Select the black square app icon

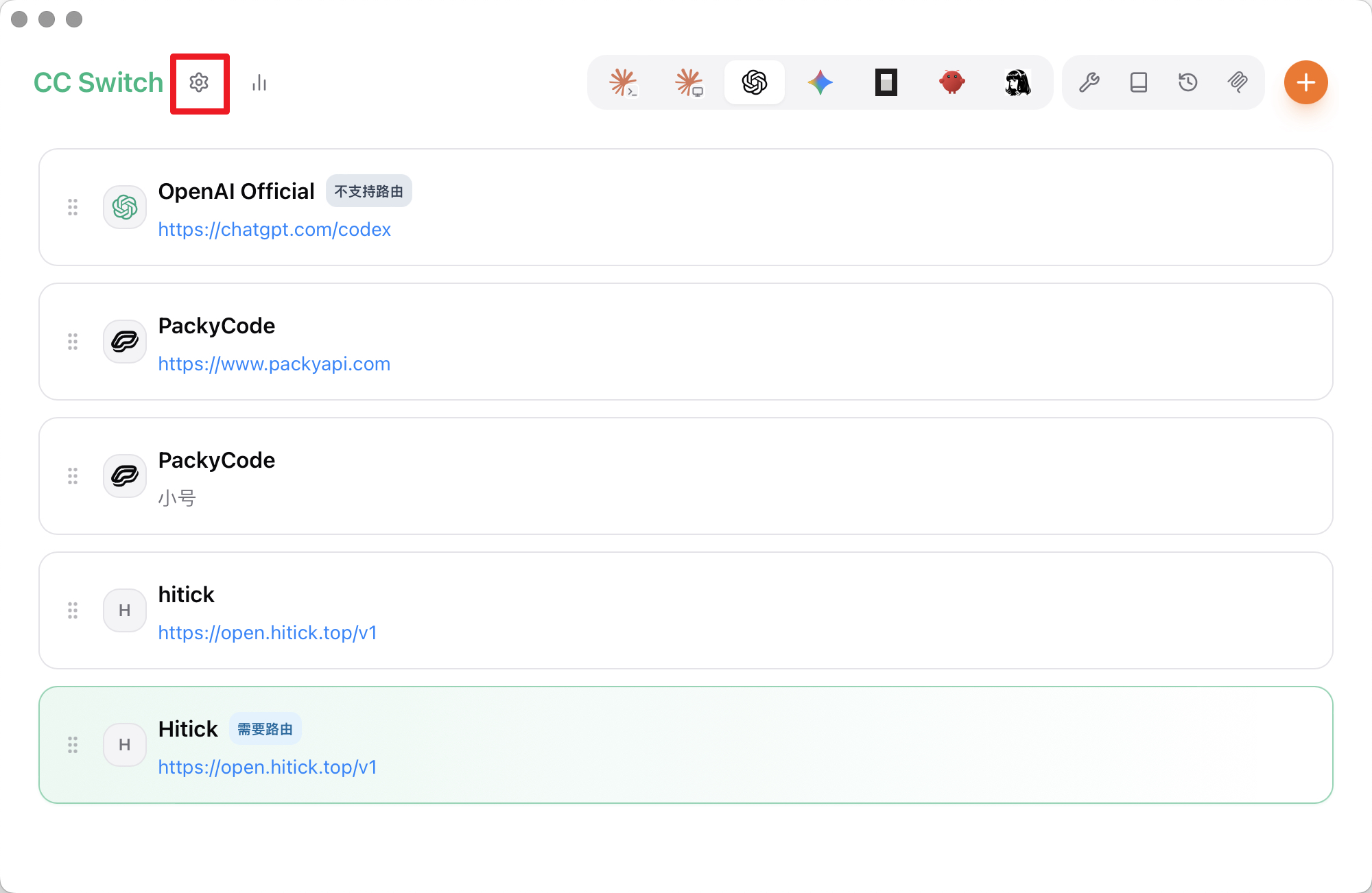click(886, 82)
